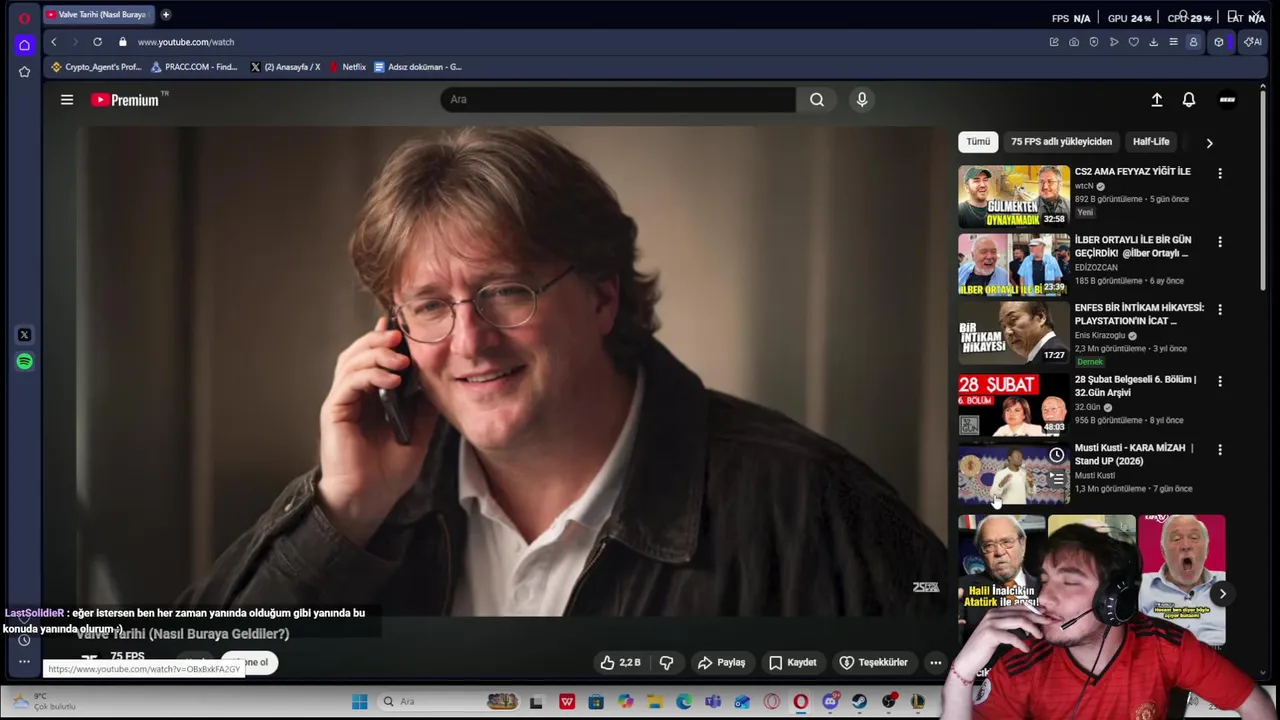
Task: Open options for 'Musti Kusti - KARA MİZAH'
Action: tap(1220, 450)
